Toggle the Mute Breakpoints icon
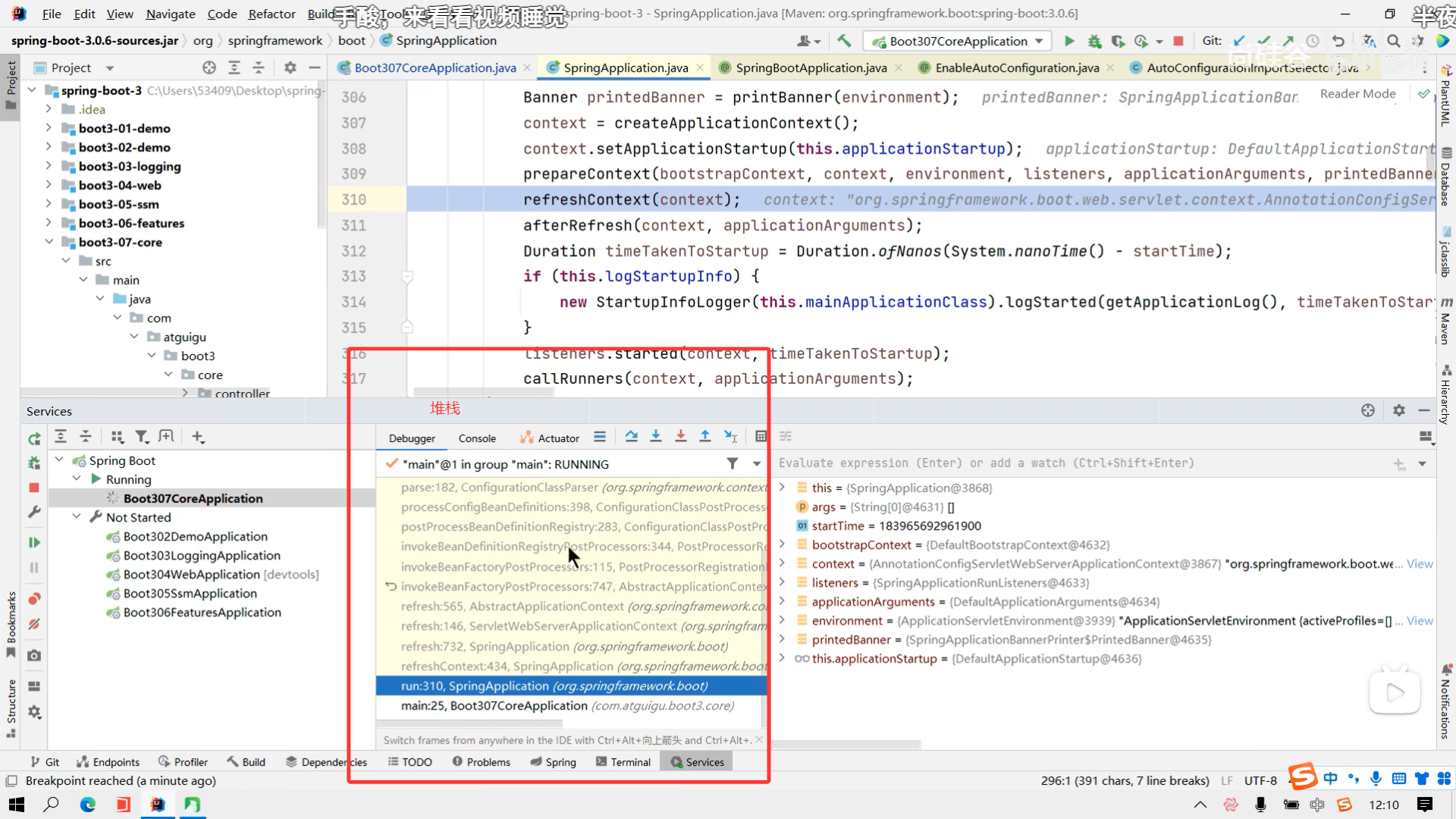 [x=34, y=624]
